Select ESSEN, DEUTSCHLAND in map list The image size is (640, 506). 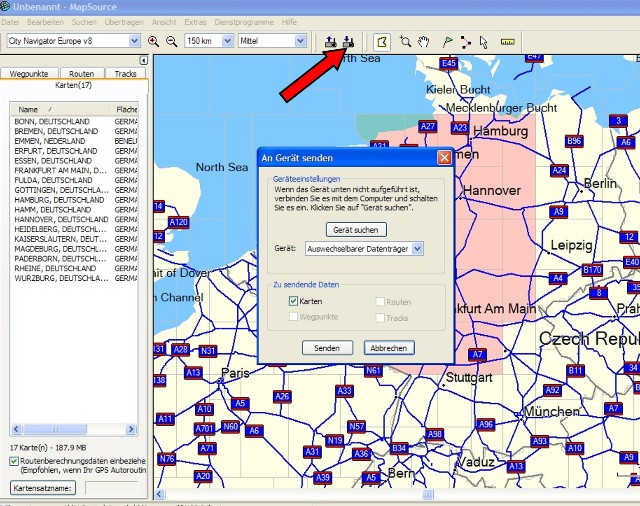pyautogui.click(x=53, y=160)
